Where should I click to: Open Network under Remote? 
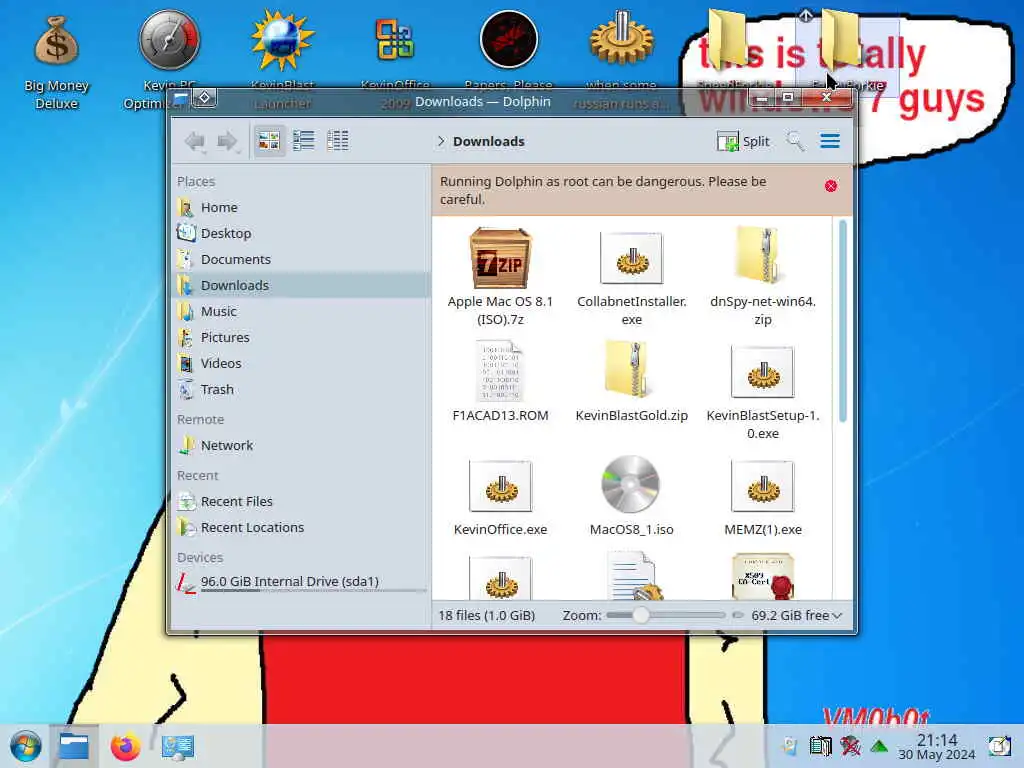pos(300,445)
